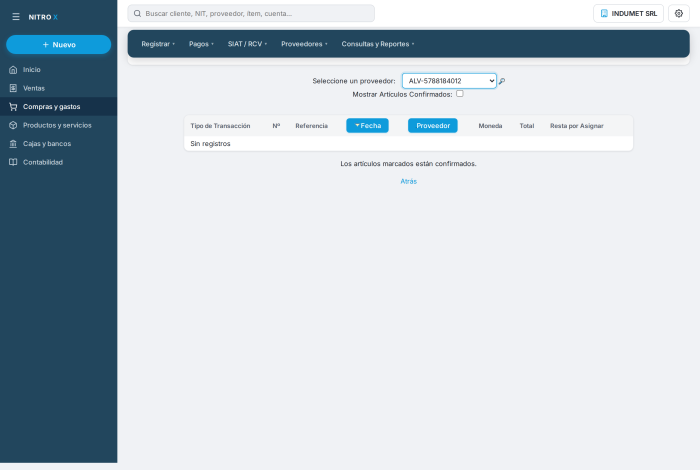Click the Referencia column header

pyautogui.click(x=312, y=126)
